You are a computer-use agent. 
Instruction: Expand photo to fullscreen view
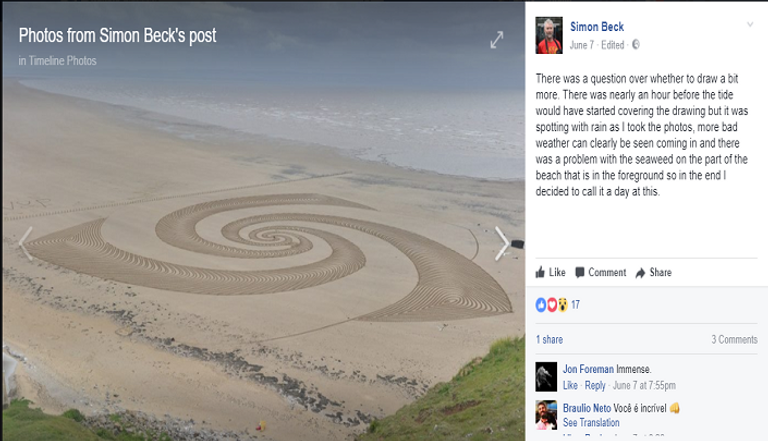pyautogui.click(x=497, y=40)
